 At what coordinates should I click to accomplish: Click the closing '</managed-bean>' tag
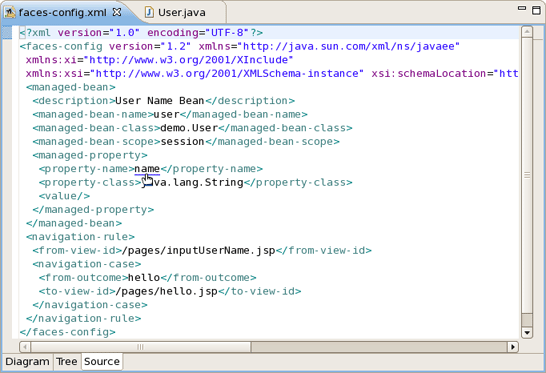(x=74, y=223)
